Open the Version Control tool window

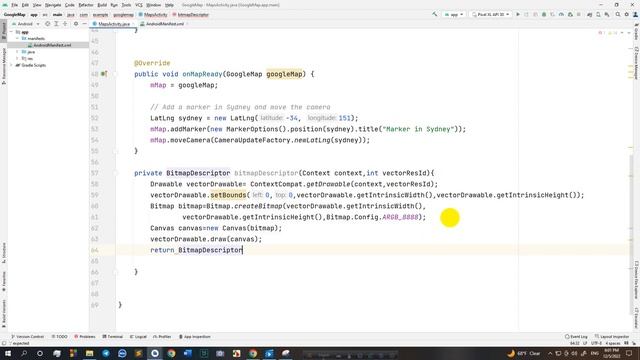(27, 337)
